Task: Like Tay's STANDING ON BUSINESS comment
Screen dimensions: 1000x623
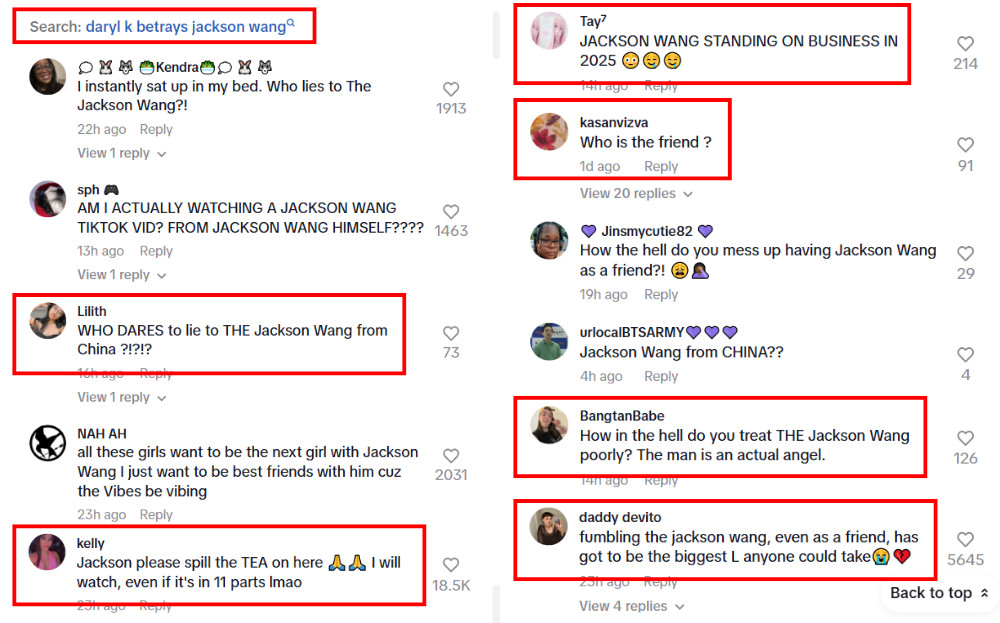Action: click(x=965, y=43)
